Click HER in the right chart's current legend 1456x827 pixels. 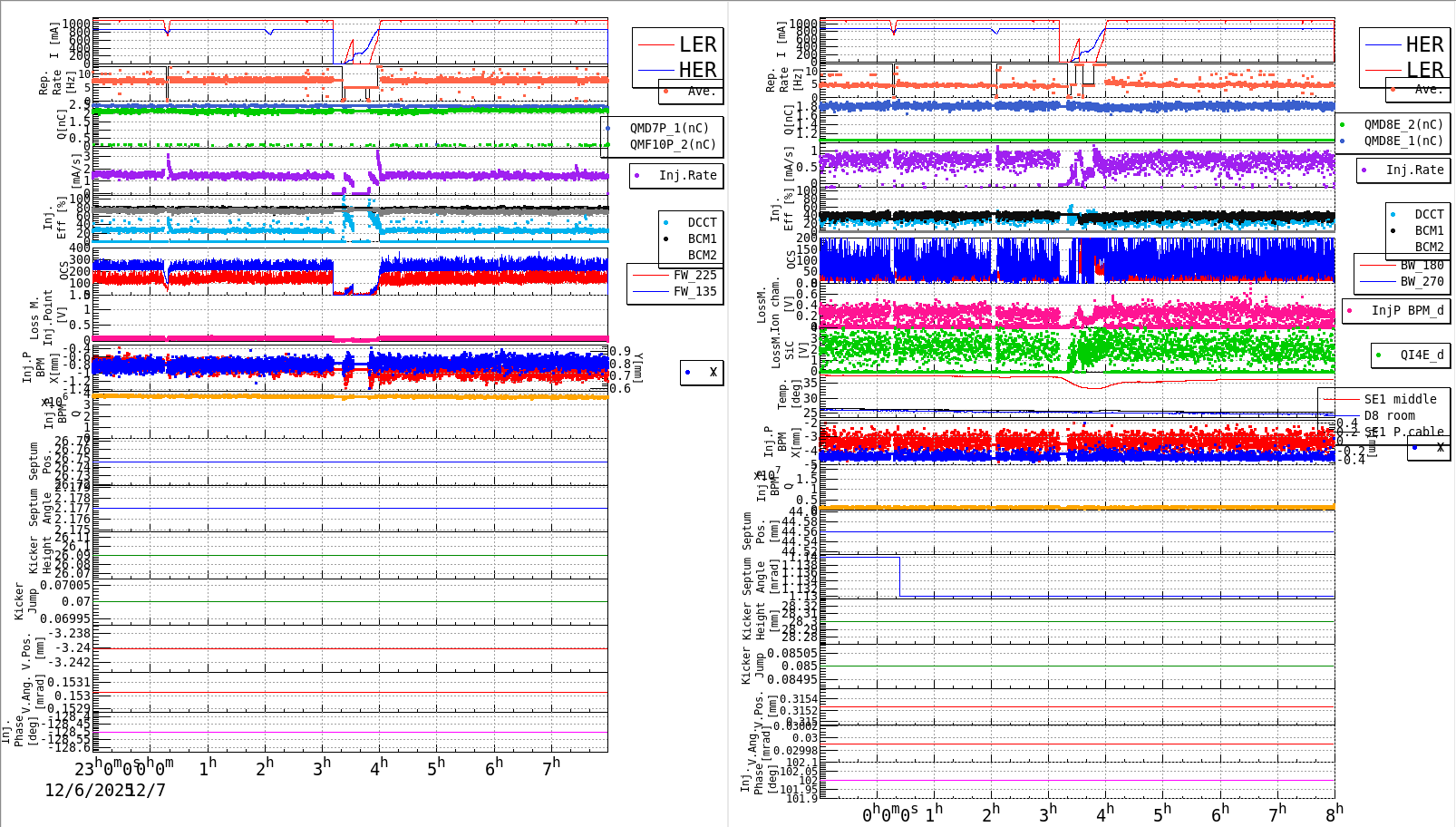[1424, 44]
